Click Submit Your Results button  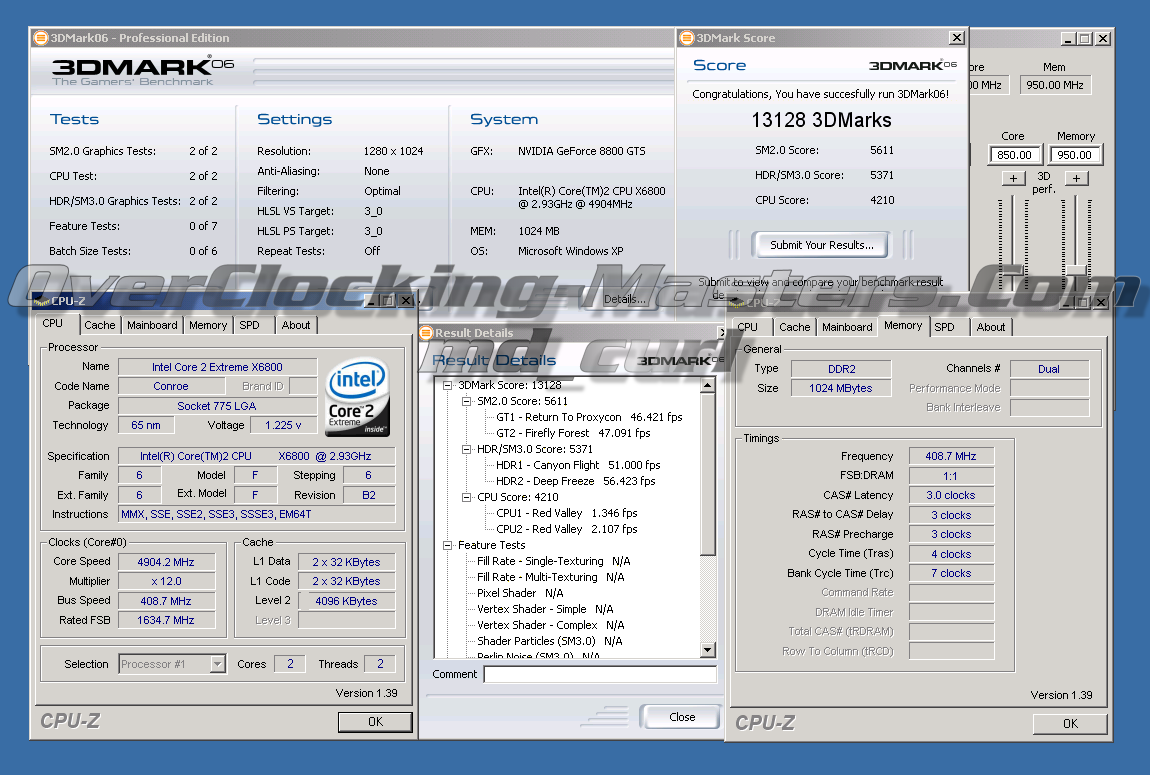pos(821,245)
